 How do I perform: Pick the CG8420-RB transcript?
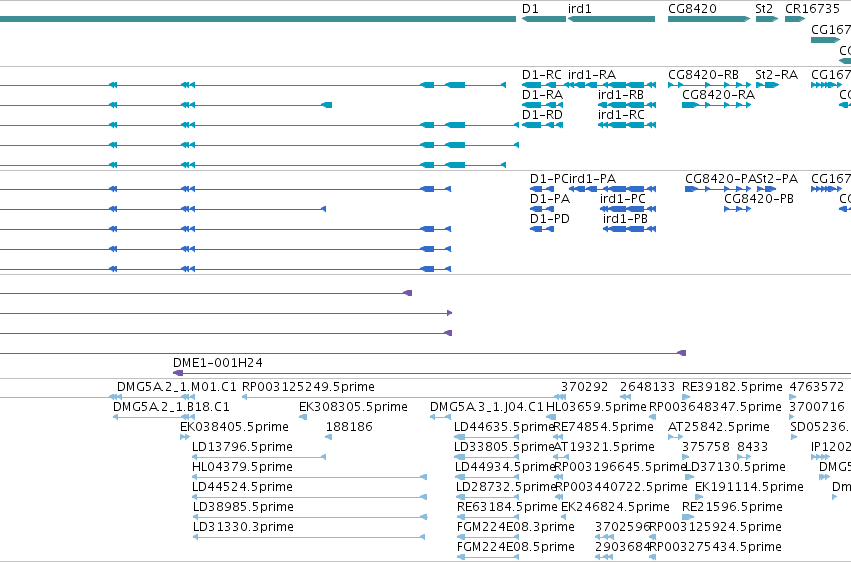pos(709,85)
